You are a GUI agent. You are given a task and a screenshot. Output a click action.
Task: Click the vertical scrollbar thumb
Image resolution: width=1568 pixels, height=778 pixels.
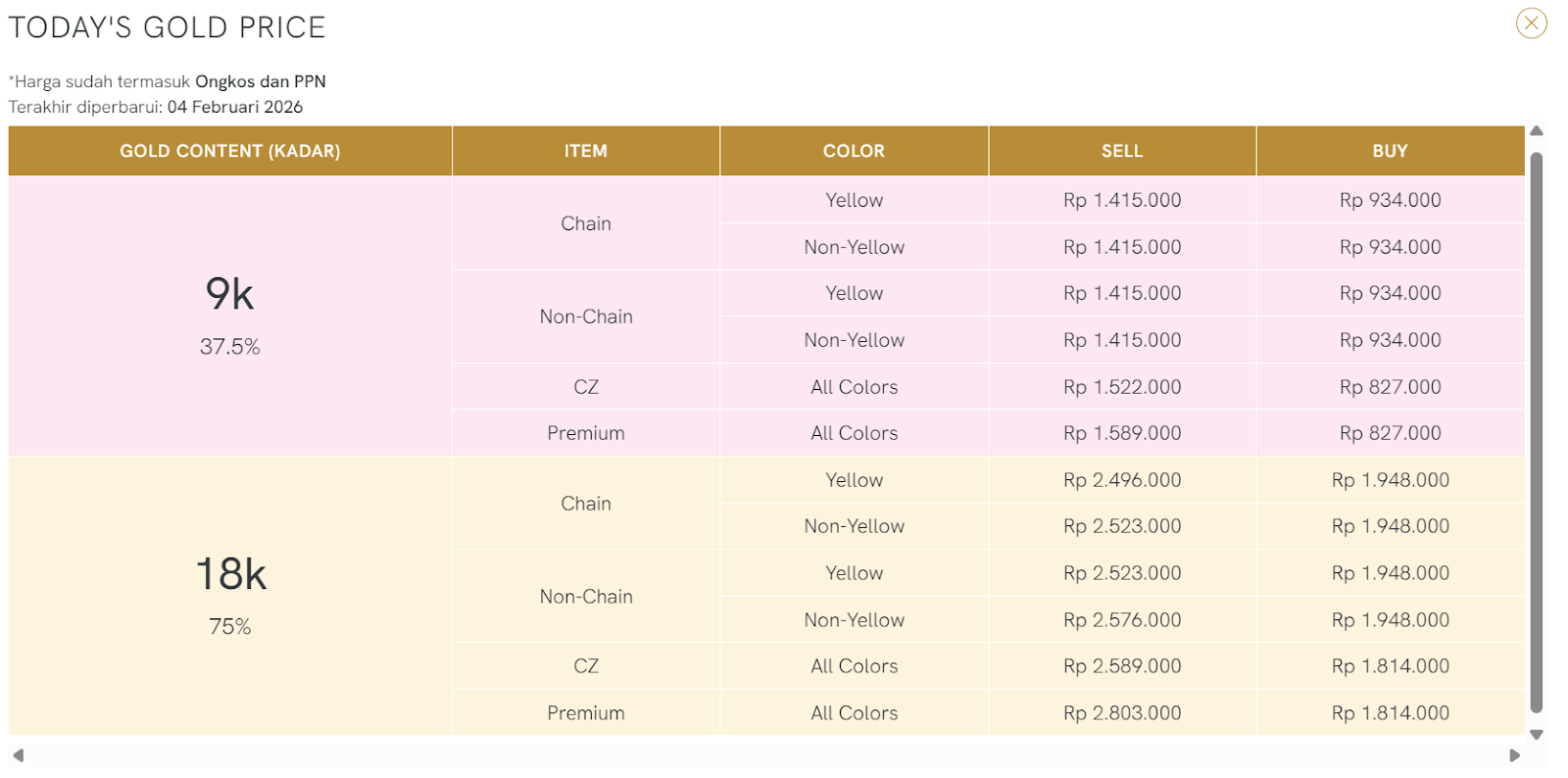[x=1537, y=431]
